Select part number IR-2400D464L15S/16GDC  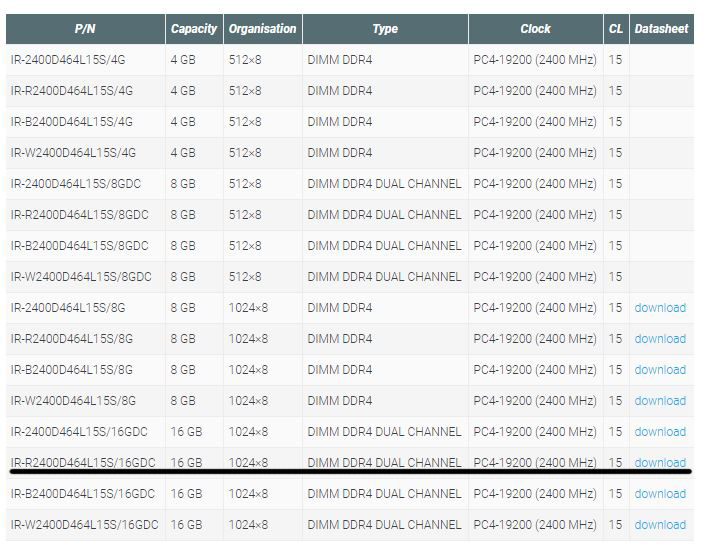pyautogui.click(x=79, y=432)
